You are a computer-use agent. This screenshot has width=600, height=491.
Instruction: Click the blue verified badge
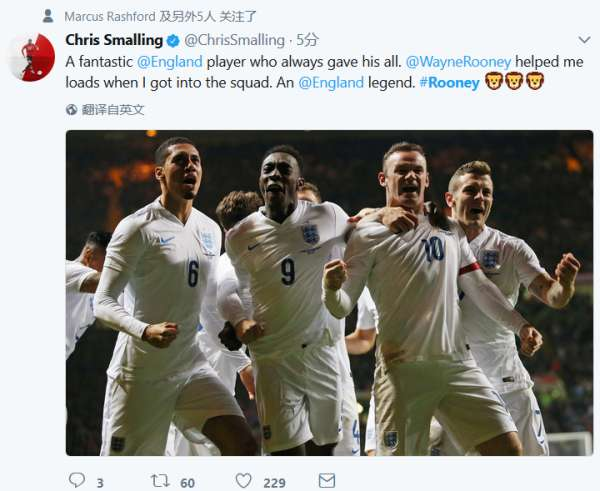[x=172, y=40]
